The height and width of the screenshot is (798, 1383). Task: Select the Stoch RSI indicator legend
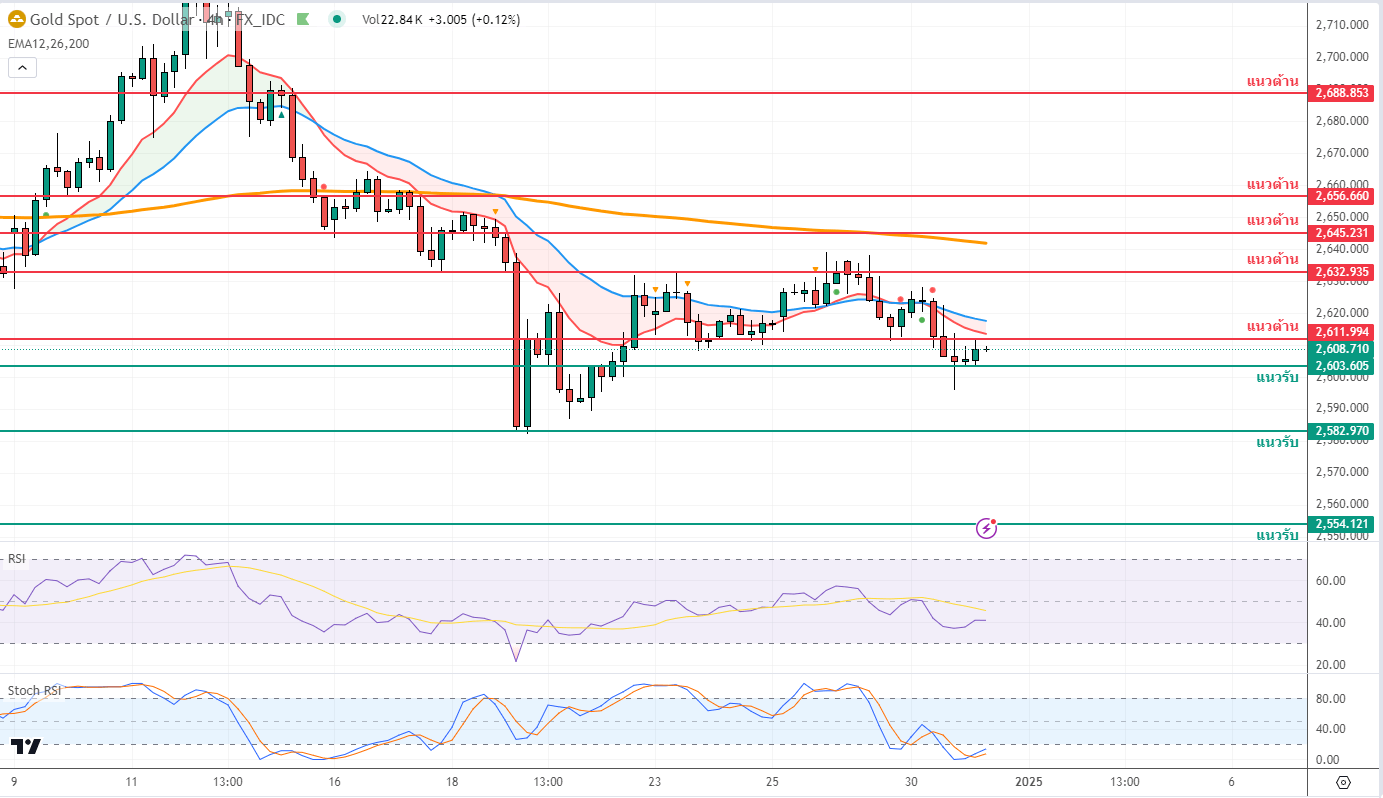coord(34,691)
